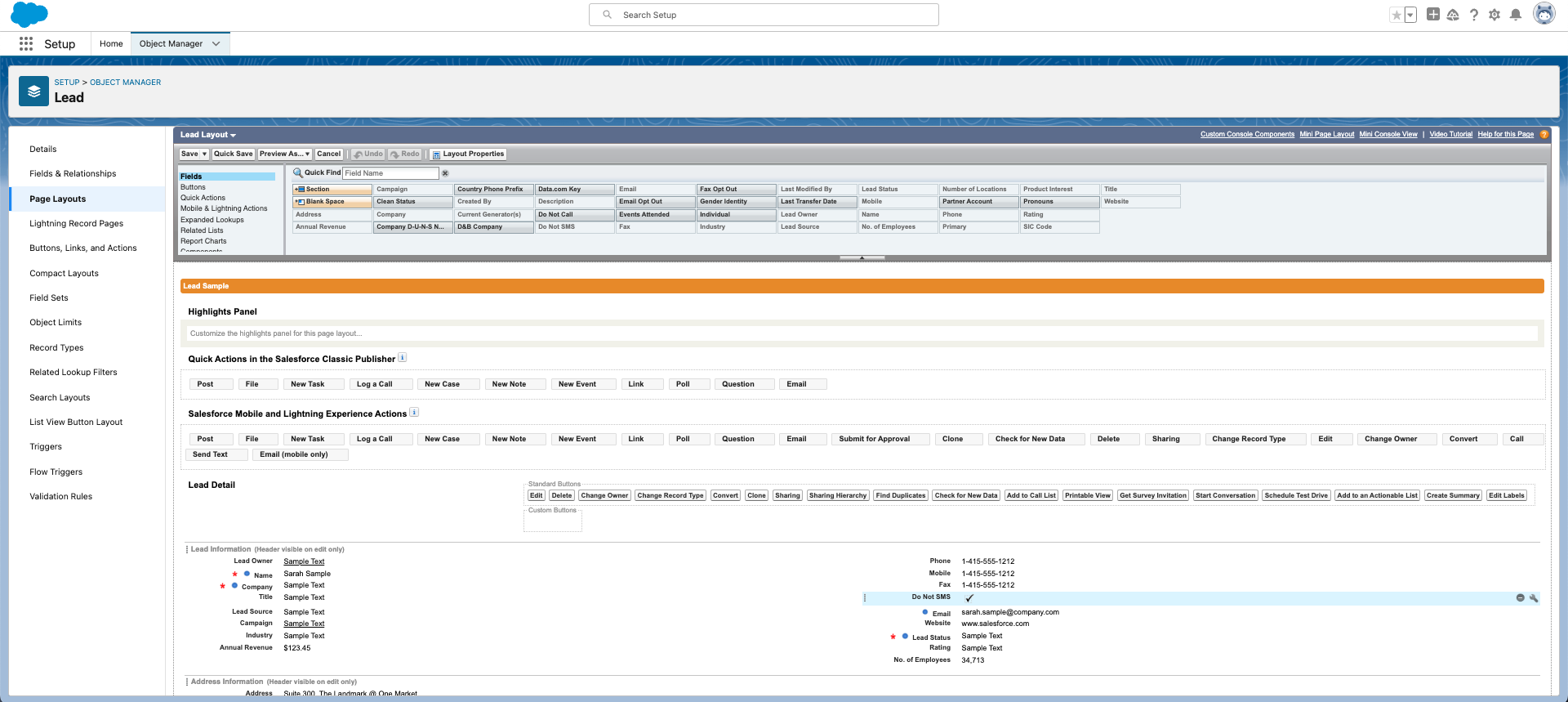Image resolution: width=1568 pixels, height=702 pixels.
Task: Open the notifications bell
Action: (x=1516, y=15)
